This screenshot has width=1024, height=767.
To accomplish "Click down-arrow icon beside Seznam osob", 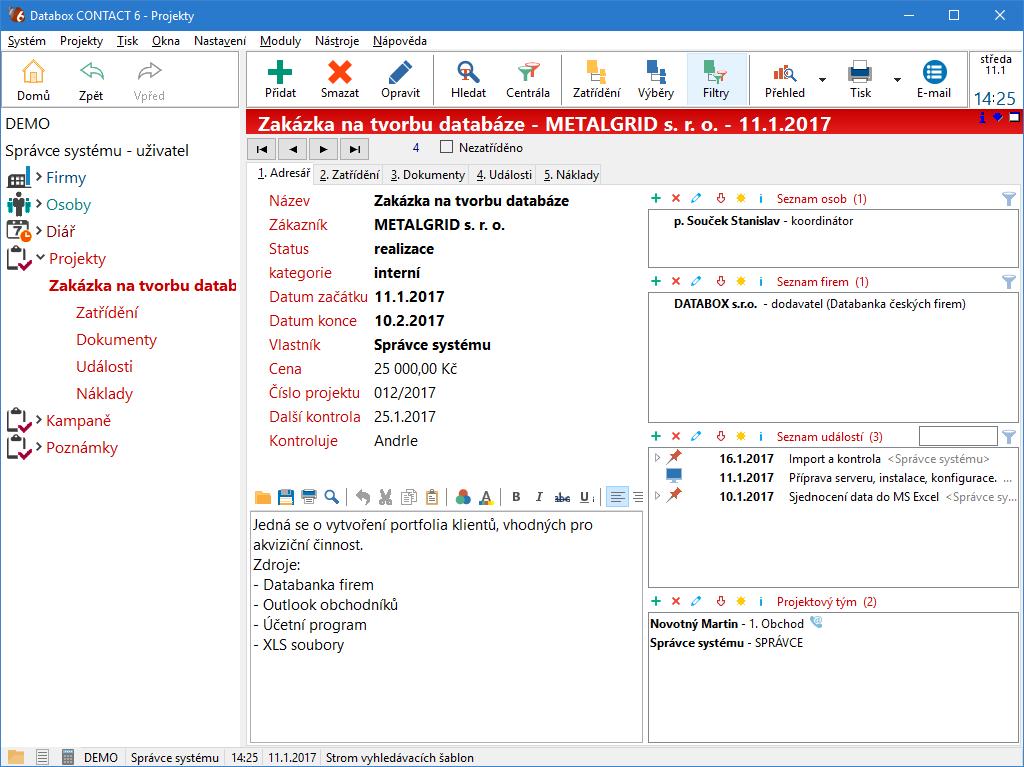I will click(x=720, y=198).
